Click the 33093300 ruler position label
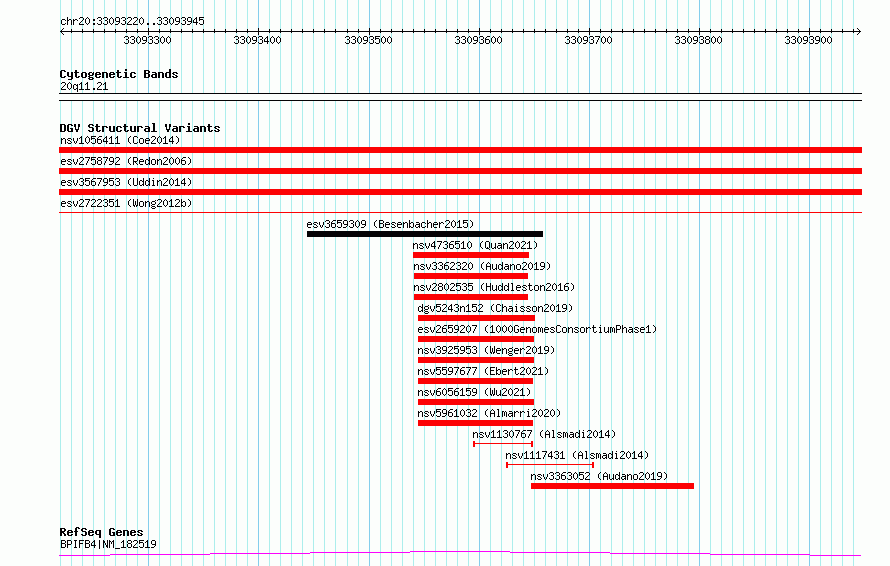890x566 pixels. pyautogui.click(x=147, y=40)
